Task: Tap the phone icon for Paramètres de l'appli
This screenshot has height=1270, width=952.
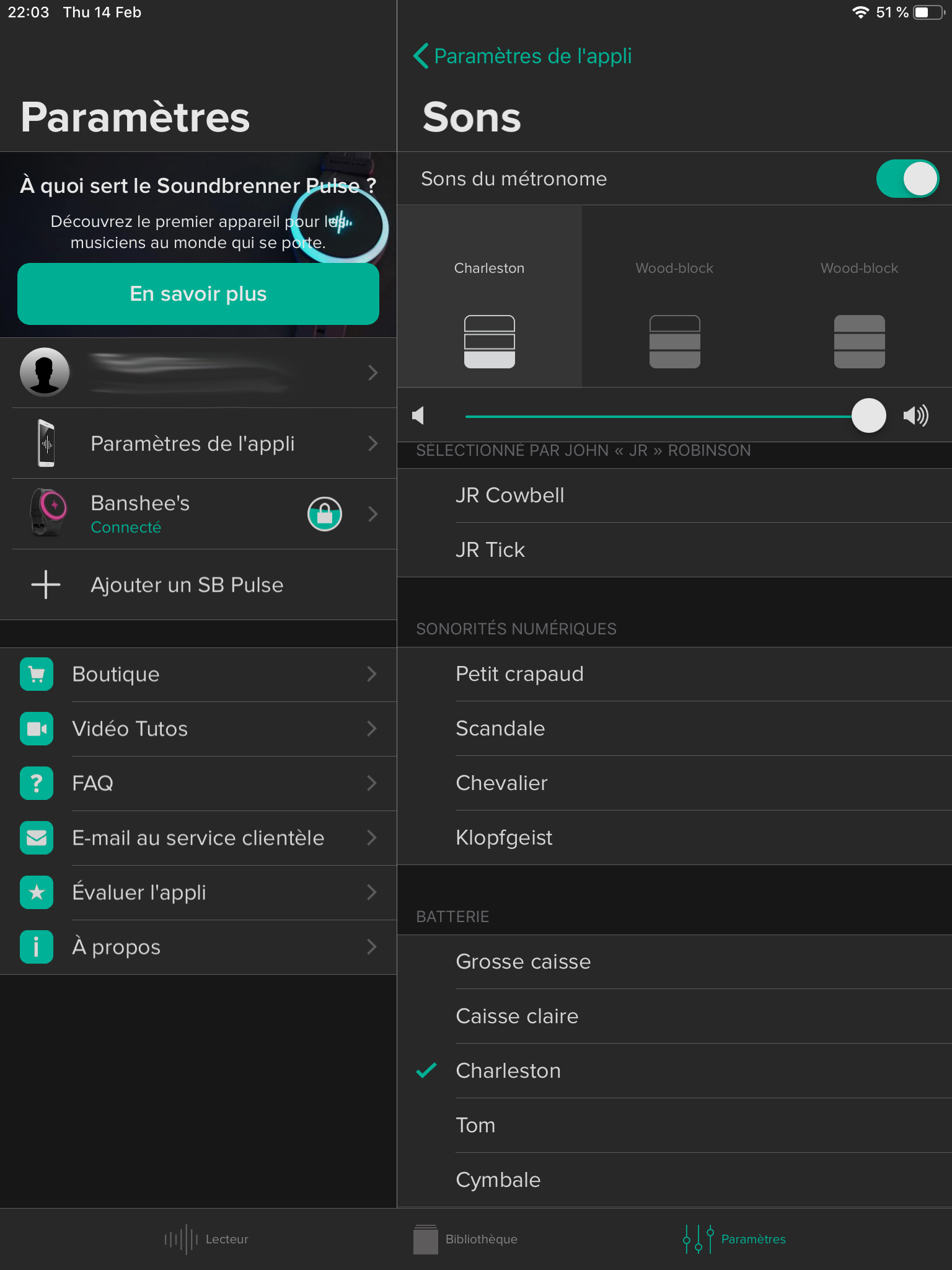Action: pyautogui.click(x=46, y=443)
